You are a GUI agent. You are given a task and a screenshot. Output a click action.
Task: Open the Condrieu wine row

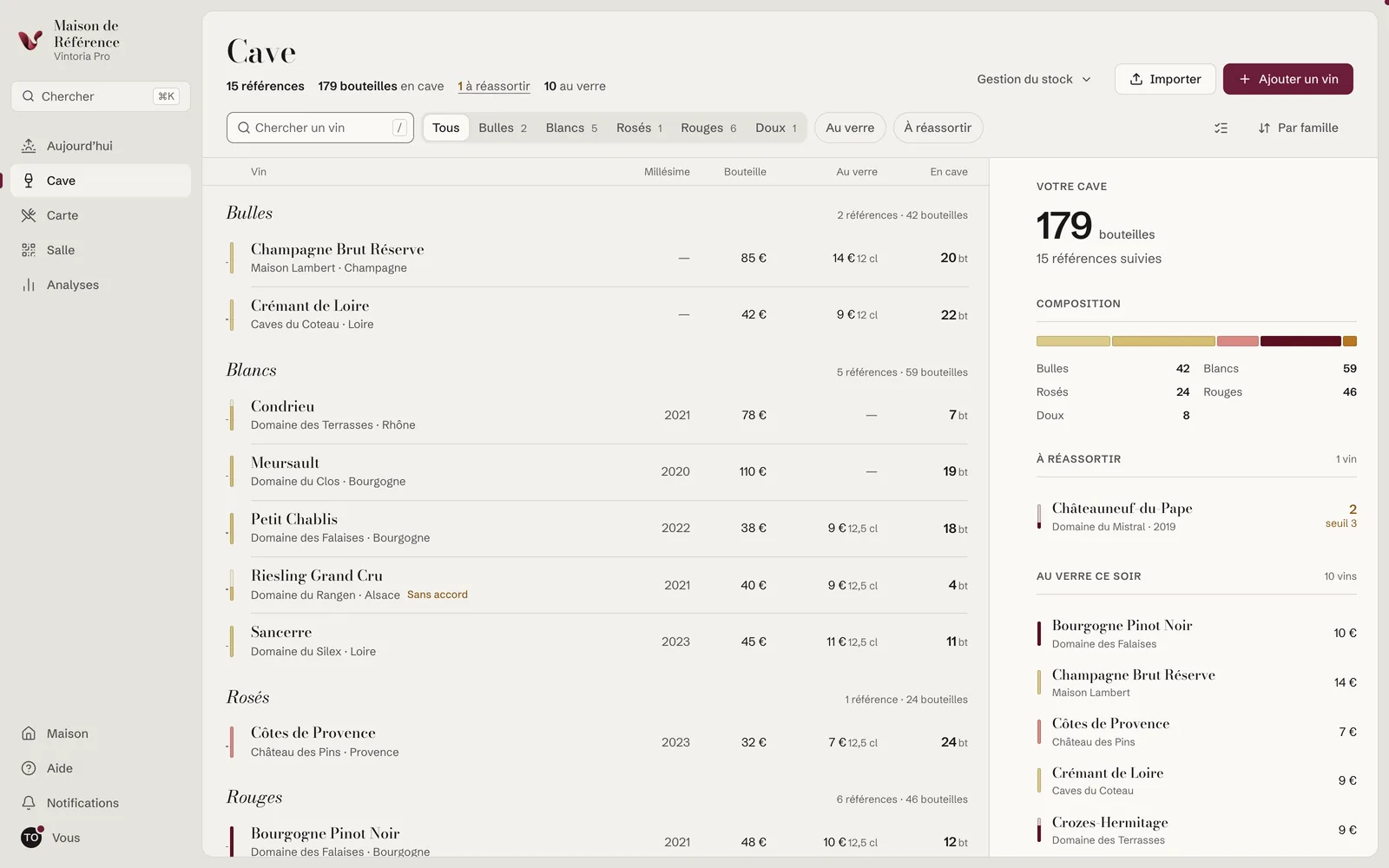pos(597,415)
